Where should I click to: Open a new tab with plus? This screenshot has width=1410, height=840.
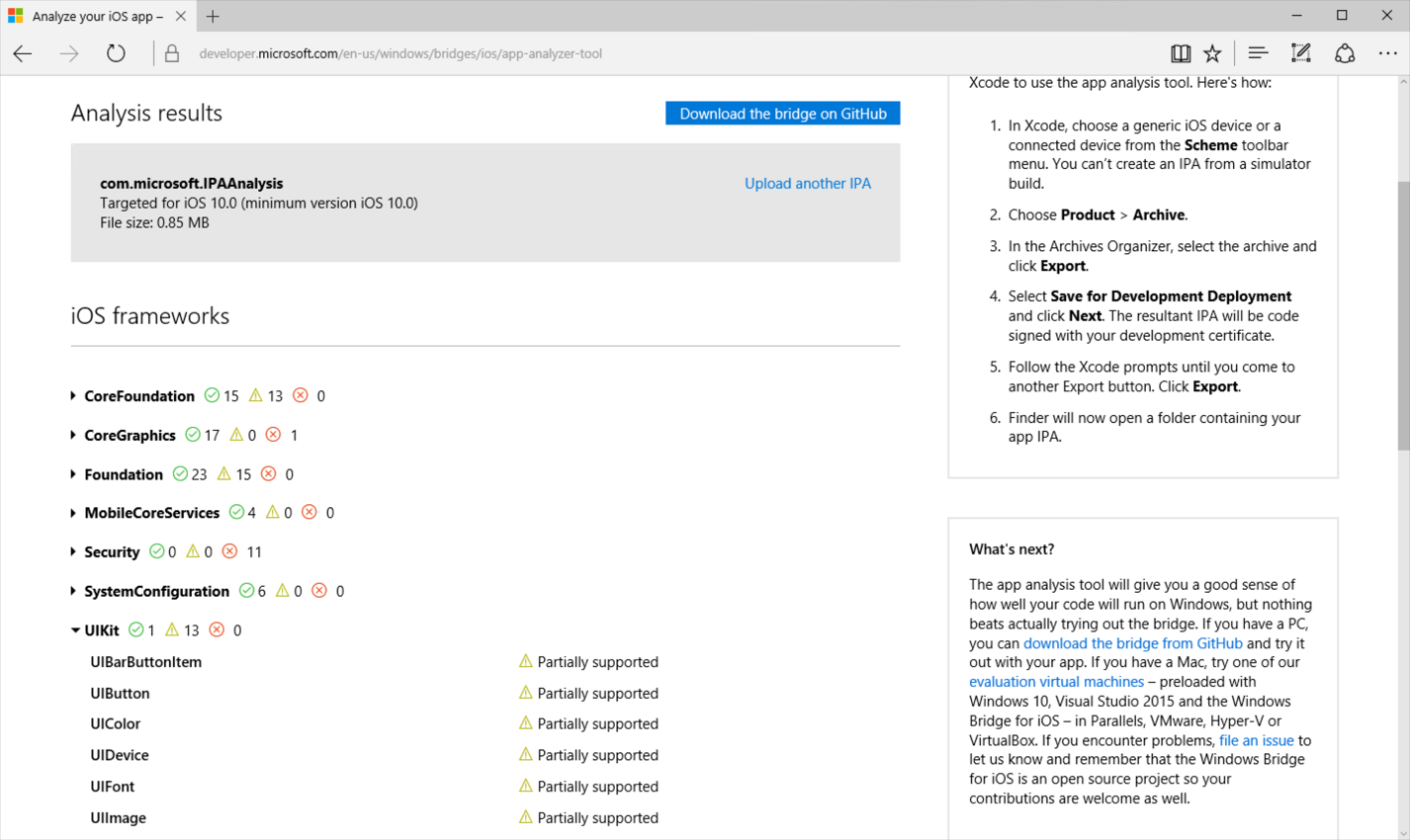coord(213,17)
